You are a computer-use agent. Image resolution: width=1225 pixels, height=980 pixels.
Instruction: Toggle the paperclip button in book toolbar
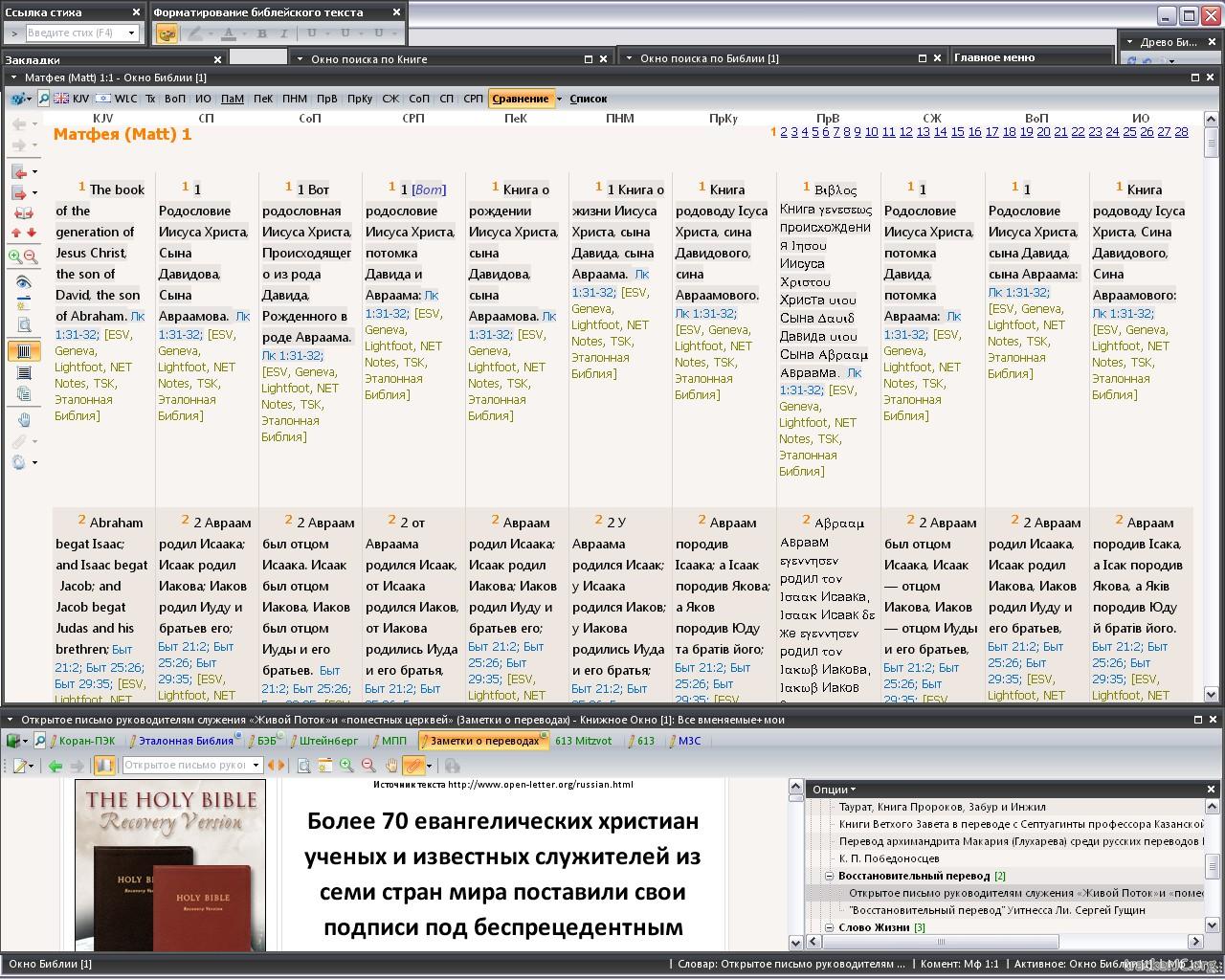point(413,766)
